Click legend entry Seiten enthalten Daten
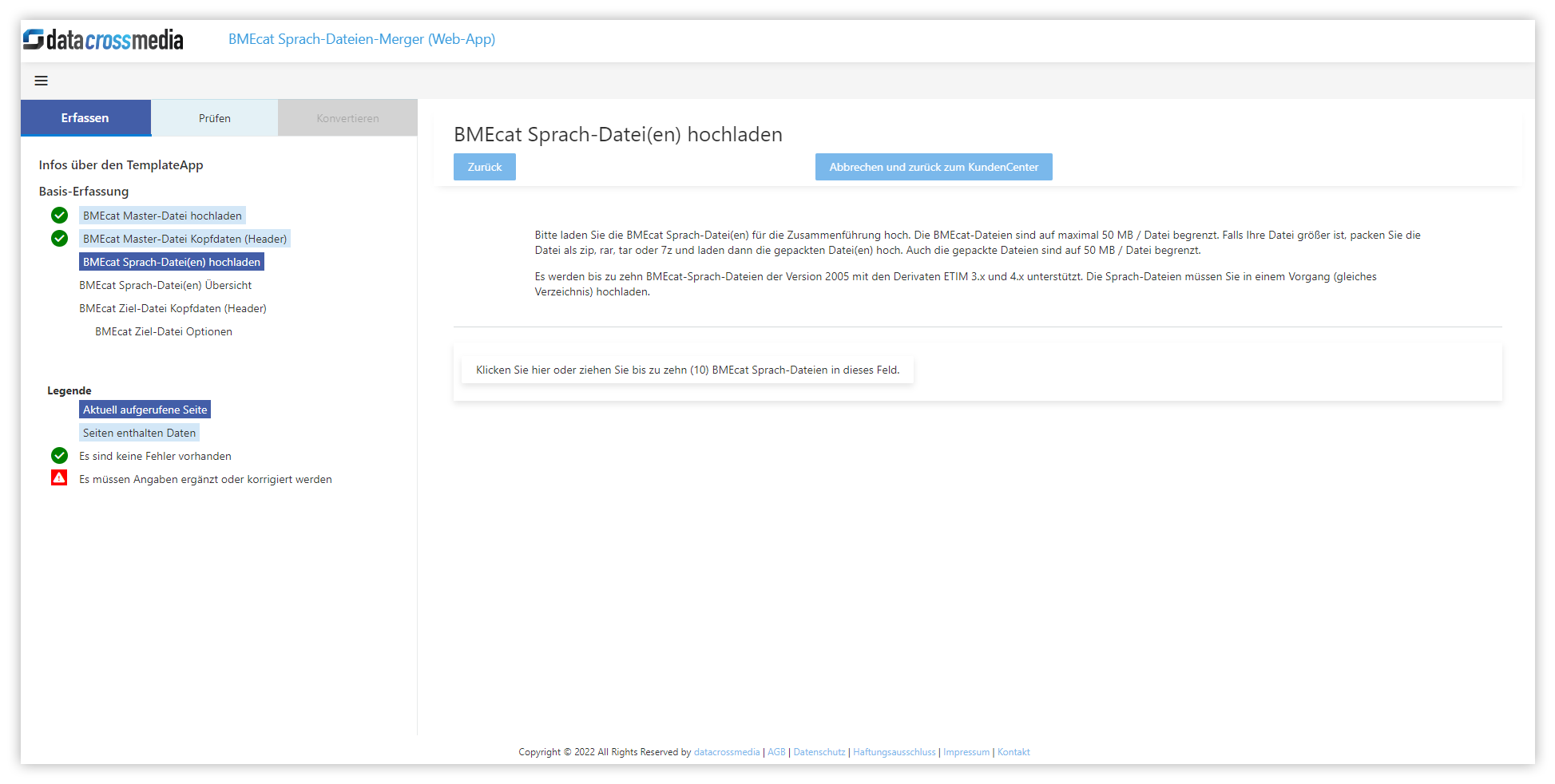Screen dimensions: 1555x784 coord(139,433)
